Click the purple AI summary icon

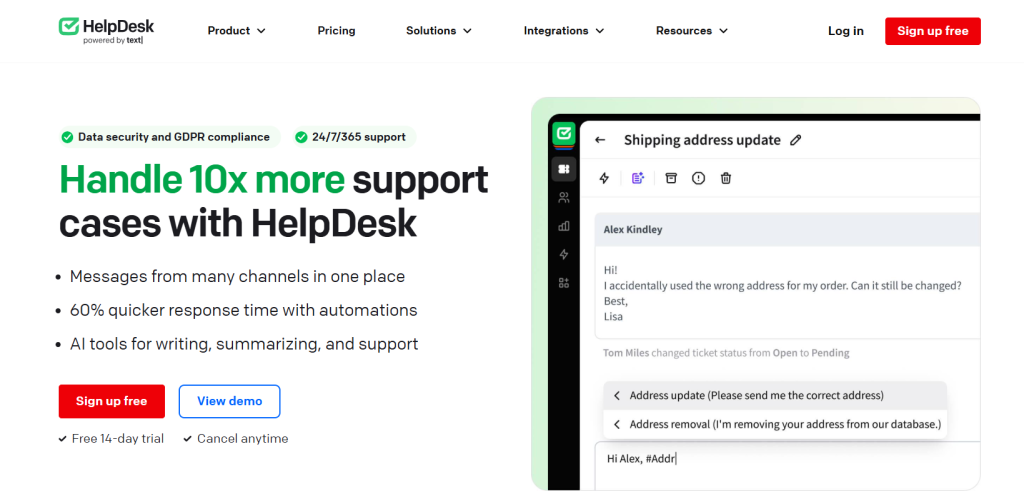coord(638,178)
